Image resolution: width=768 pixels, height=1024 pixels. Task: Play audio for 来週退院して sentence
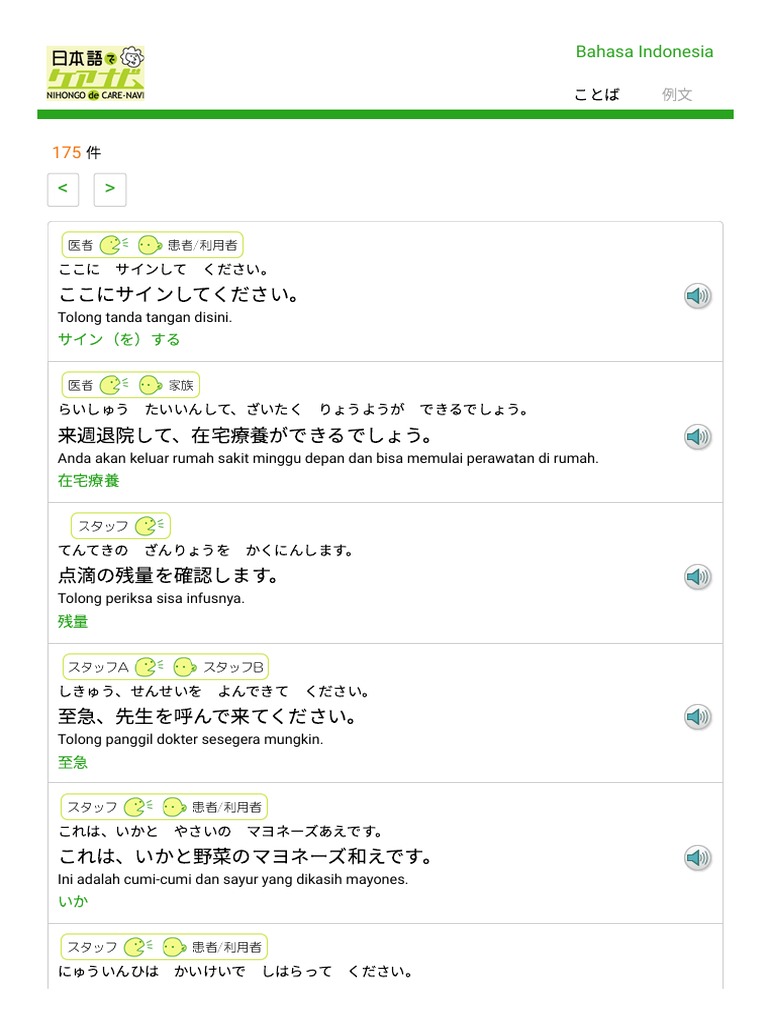point(697,436)
